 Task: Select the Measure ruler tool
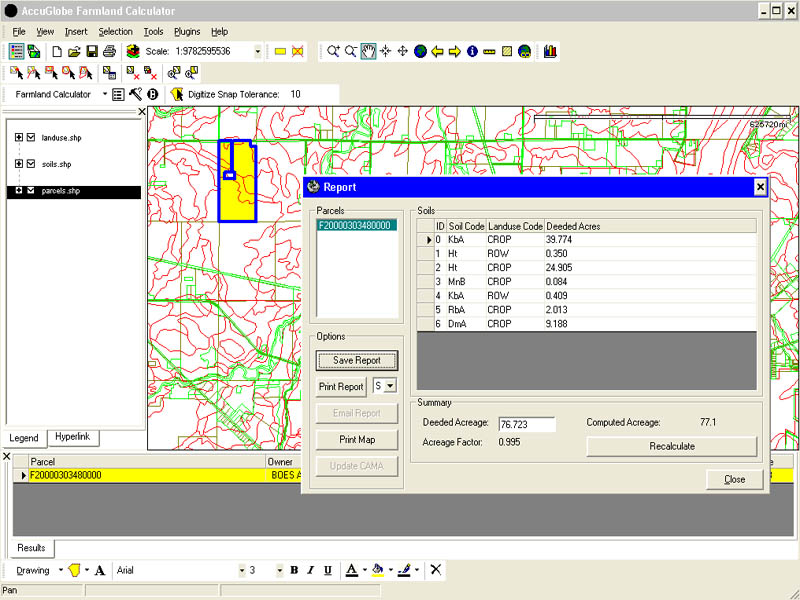[489, 51]
